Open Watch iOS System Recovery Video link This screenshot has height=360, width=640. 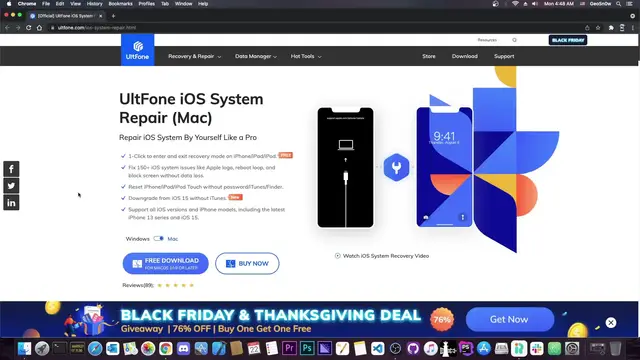click(386, 256)
